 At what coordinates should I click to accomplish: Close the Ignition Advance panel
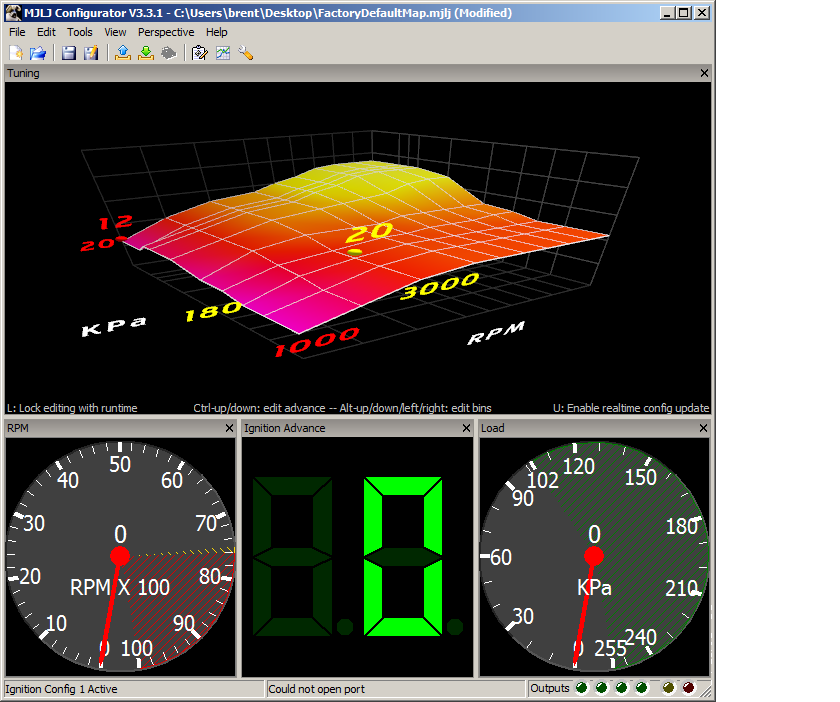click(x=466, y=428)
